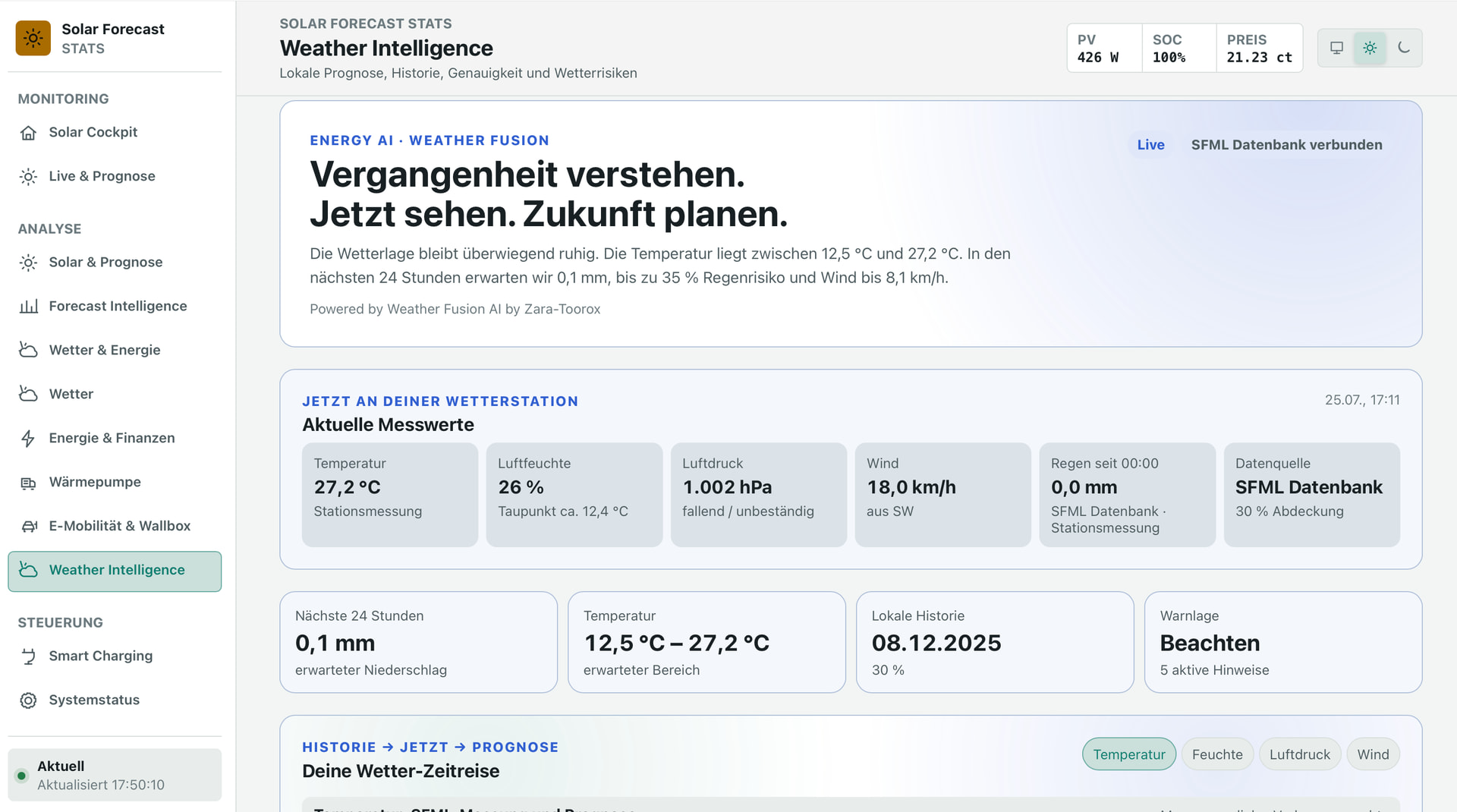The height and width of the screenshot is (812, 1457).
Task: Select Weather Intelligence menu item
Action: (x=115, y=571)
